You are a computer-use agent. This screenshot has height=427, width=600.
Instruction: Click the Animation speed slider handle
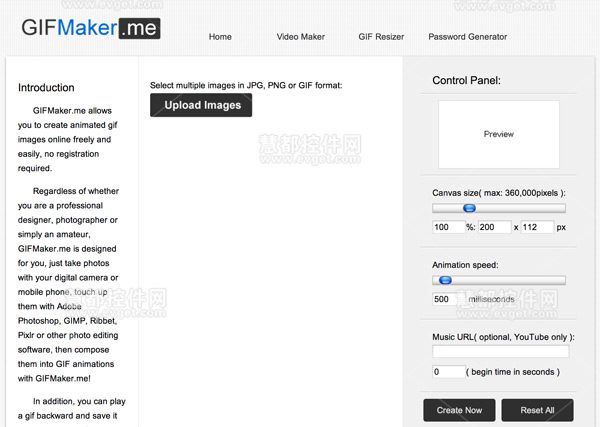coord(445,280)
